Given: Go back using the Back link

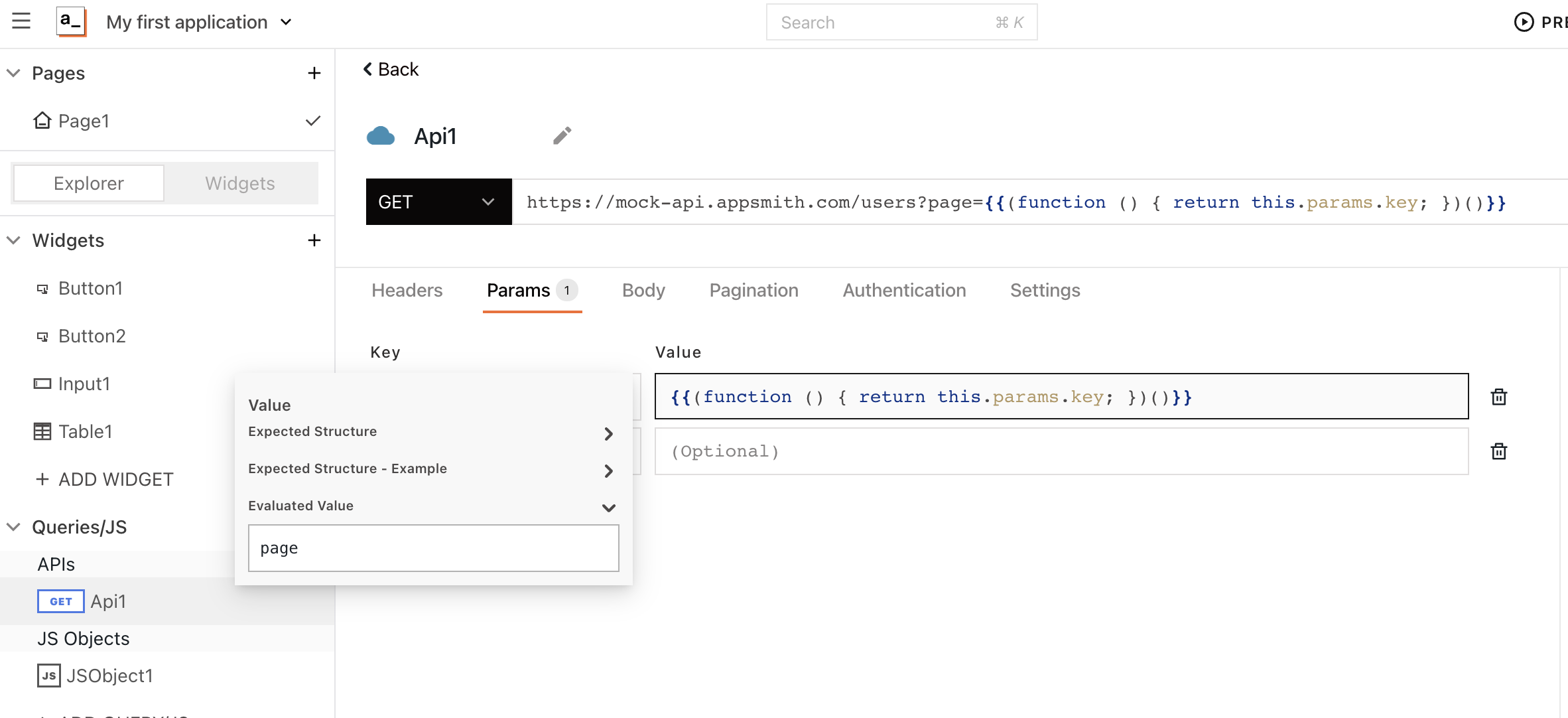Looking at the screenshot, I should (x=391, y=69).
